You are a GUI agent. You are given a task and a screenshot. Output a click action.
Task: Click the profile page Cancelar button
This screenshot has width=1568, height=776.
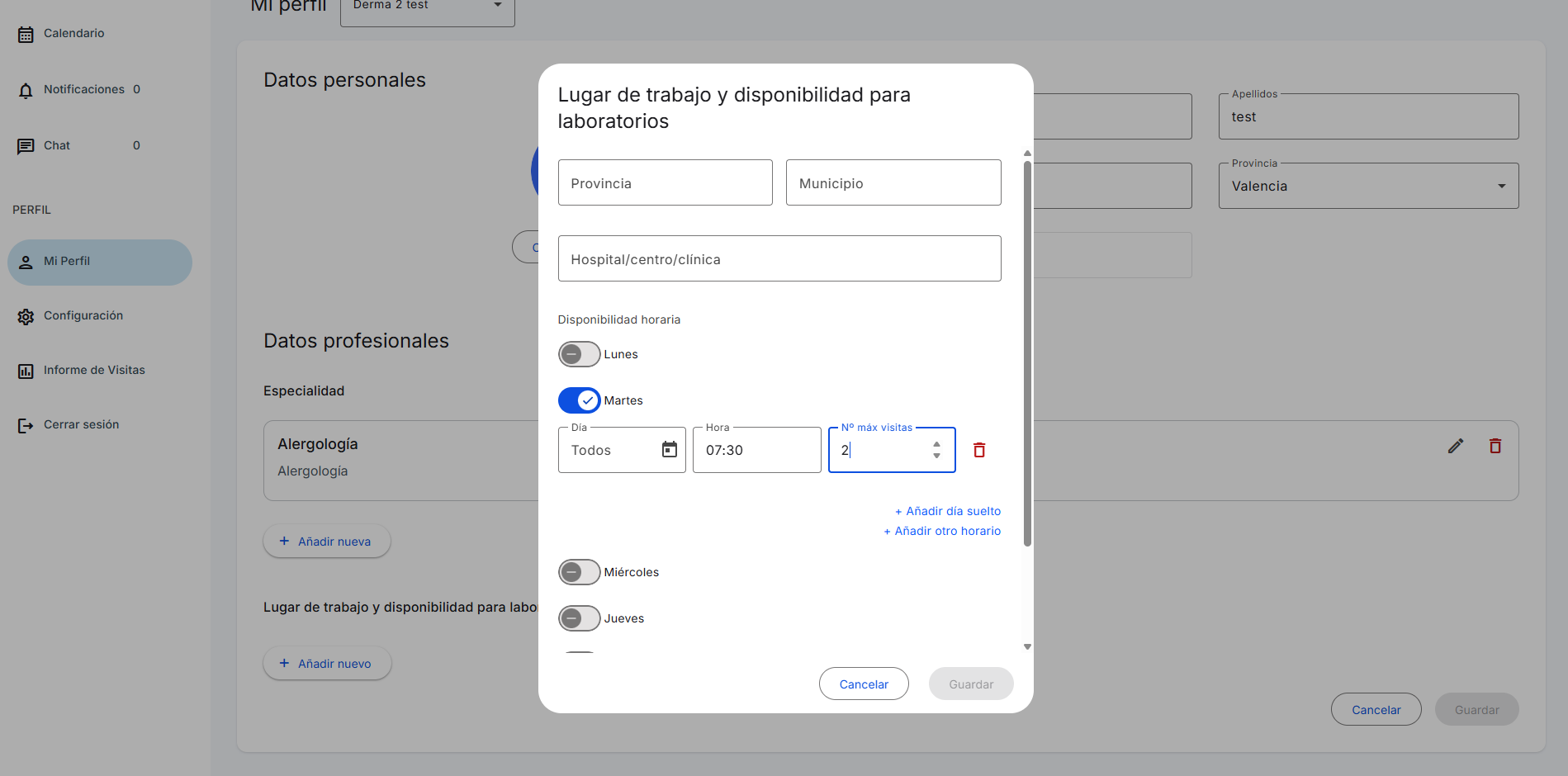tap(1376, 709)
